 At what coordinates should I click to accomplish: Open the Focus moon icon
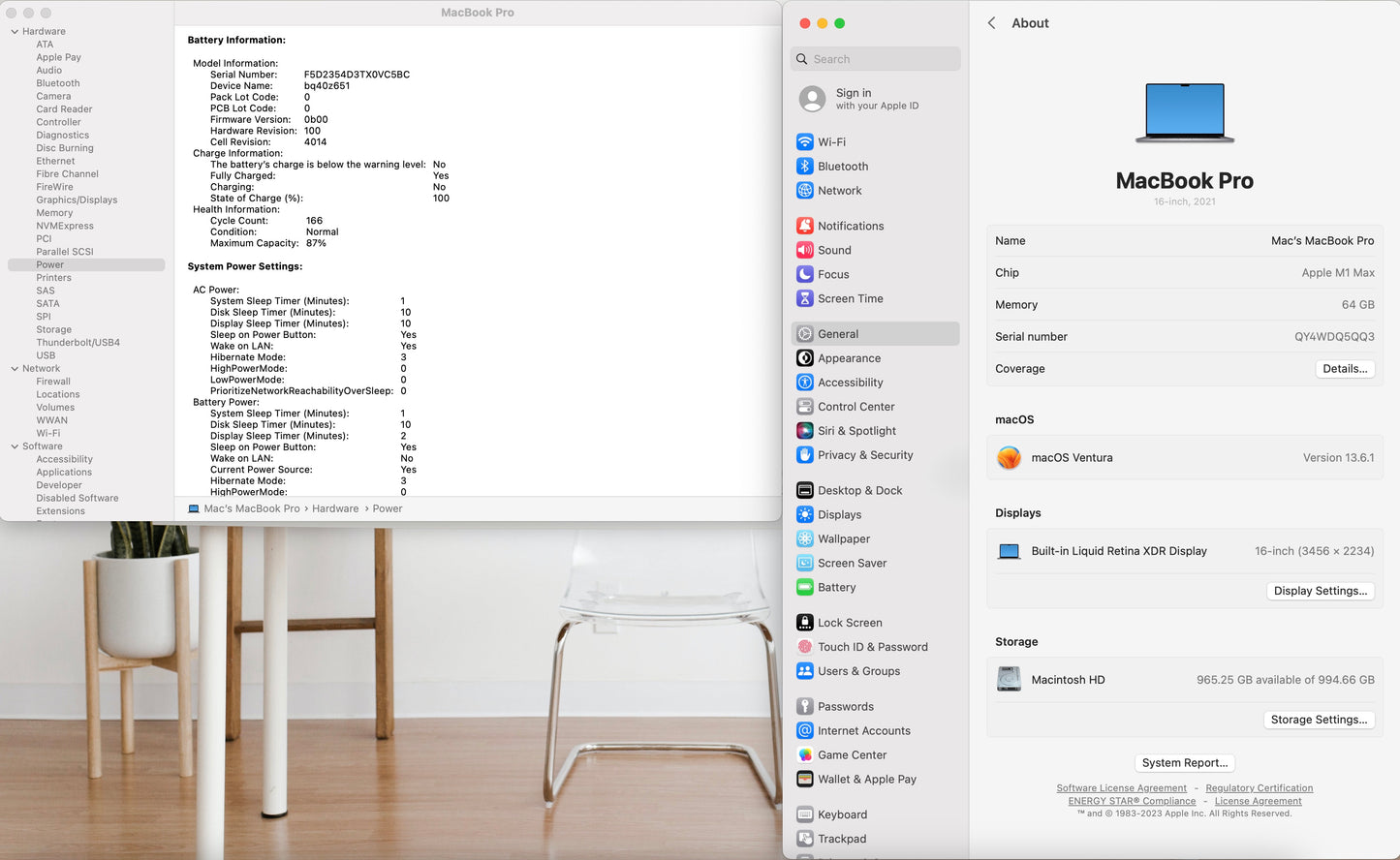[805, 274]
